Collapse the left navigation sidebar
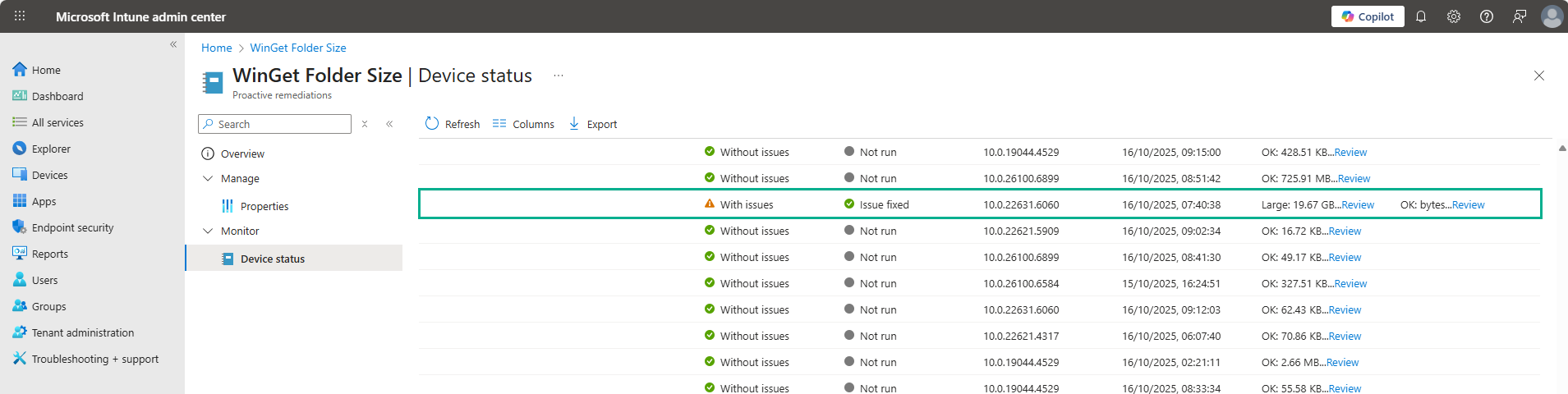The image size is (1568, 394). [x=173, y=44]
